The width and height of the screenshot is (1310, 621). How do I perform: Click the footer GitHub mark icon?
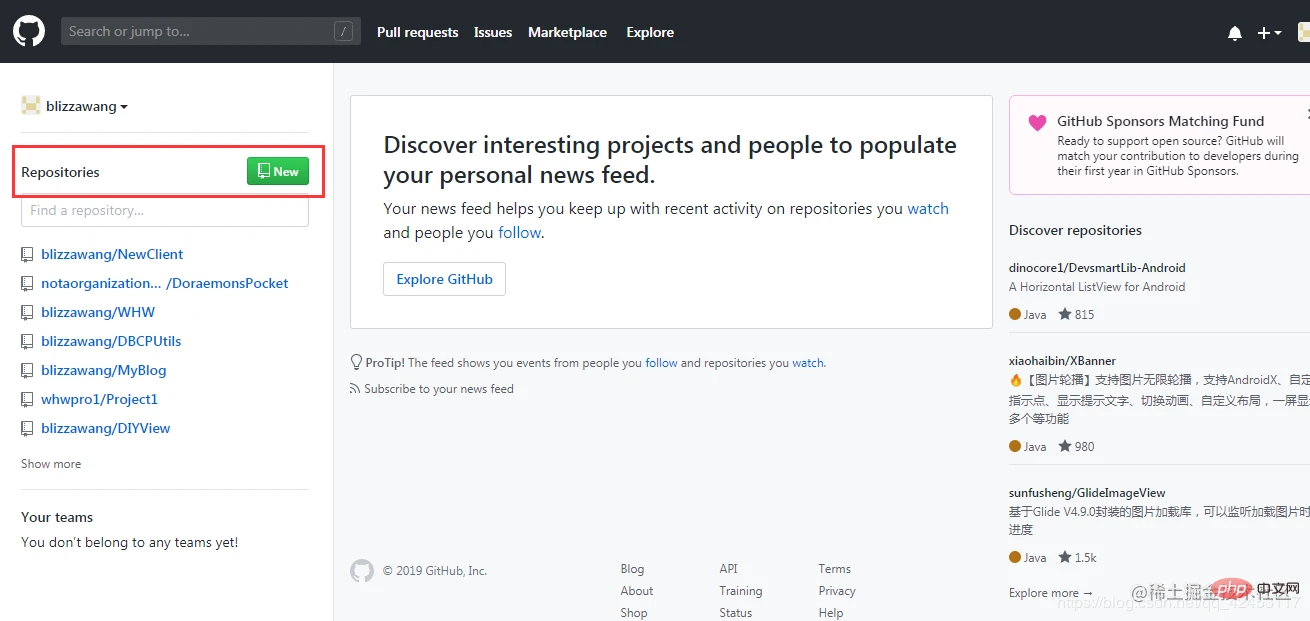[361, 571]
